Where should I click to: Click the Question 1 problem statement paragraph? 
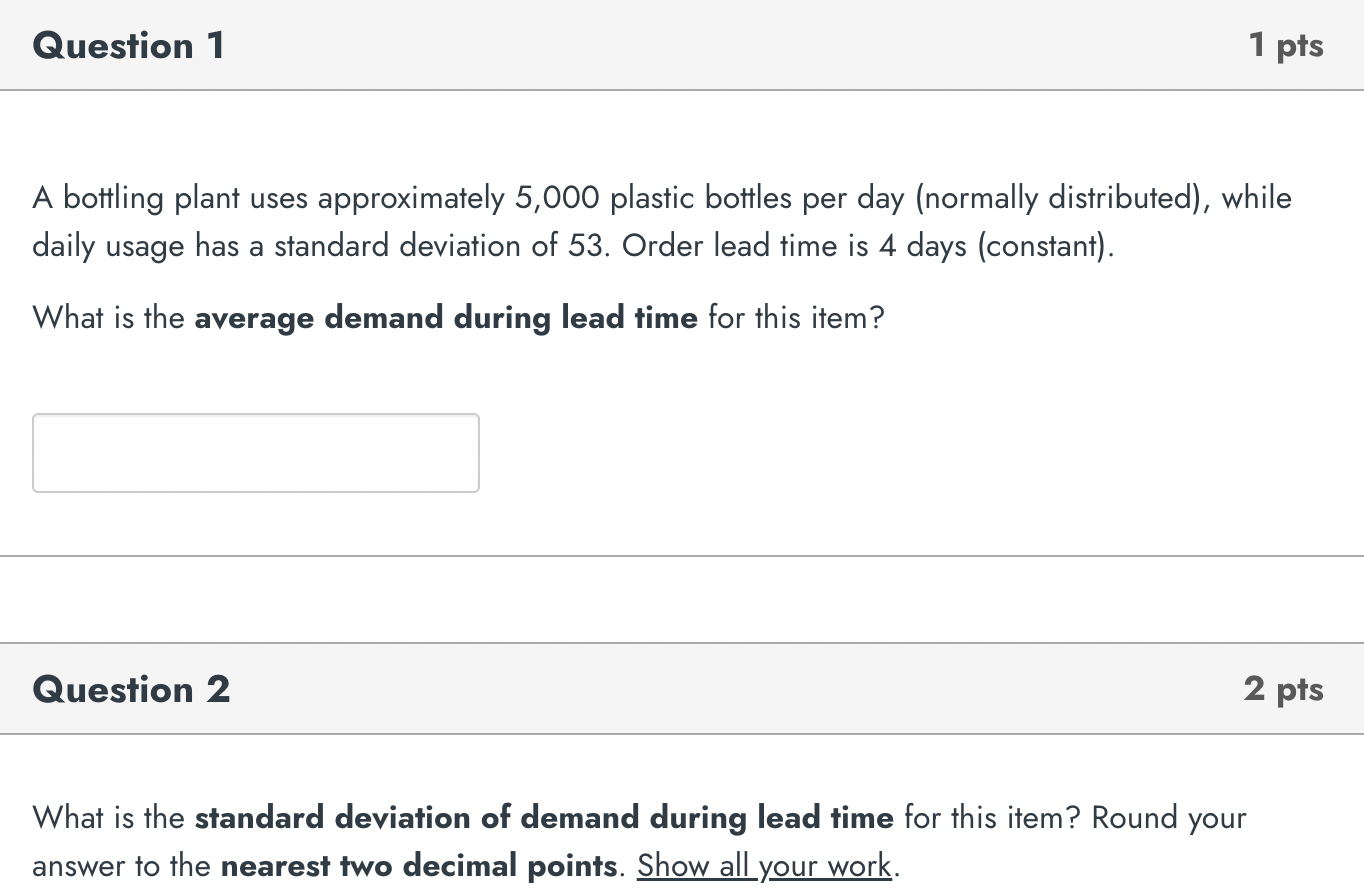pos(660,221)
